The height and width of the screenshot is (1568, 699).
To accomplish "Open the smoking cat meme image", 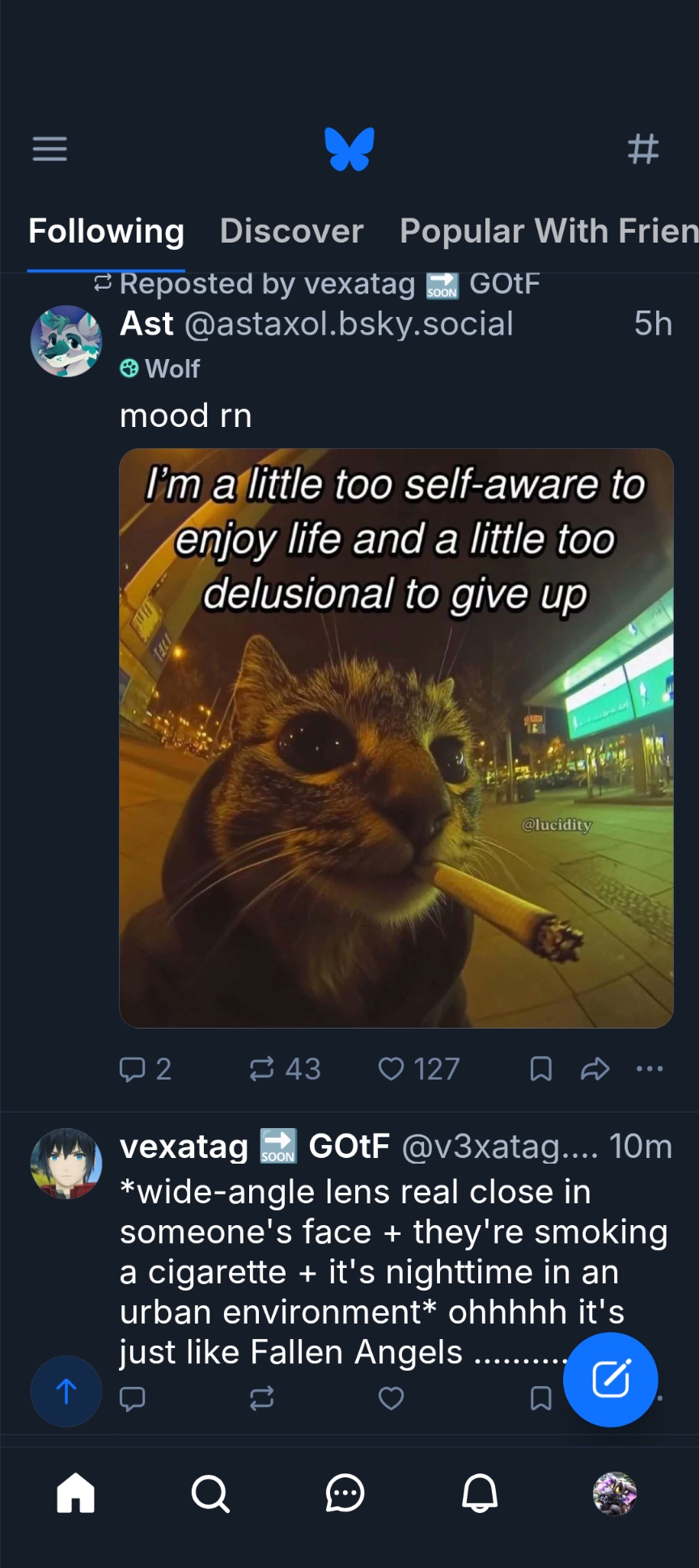I will 396,738.
